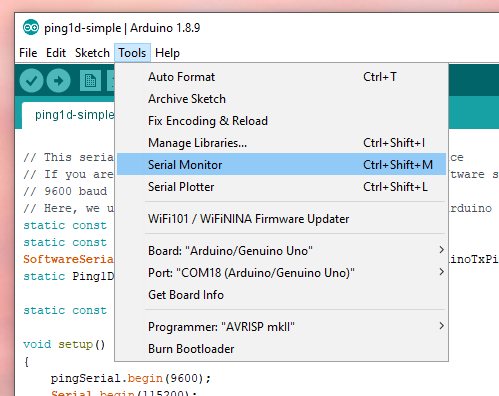Viewport: 499px width, 396px height.
Task: Choose Get Board Info
Action: pos(281,295)
